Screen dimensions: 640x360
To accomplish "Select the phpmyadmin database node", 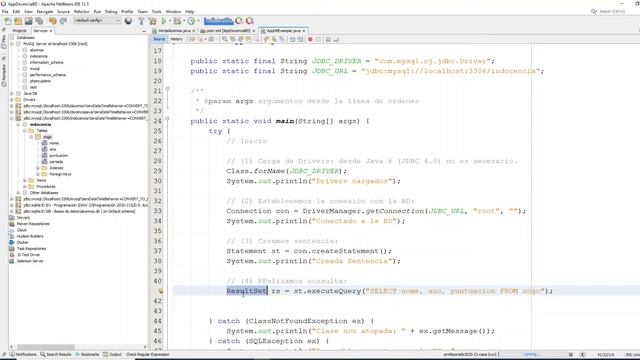I will click(40, 81).
